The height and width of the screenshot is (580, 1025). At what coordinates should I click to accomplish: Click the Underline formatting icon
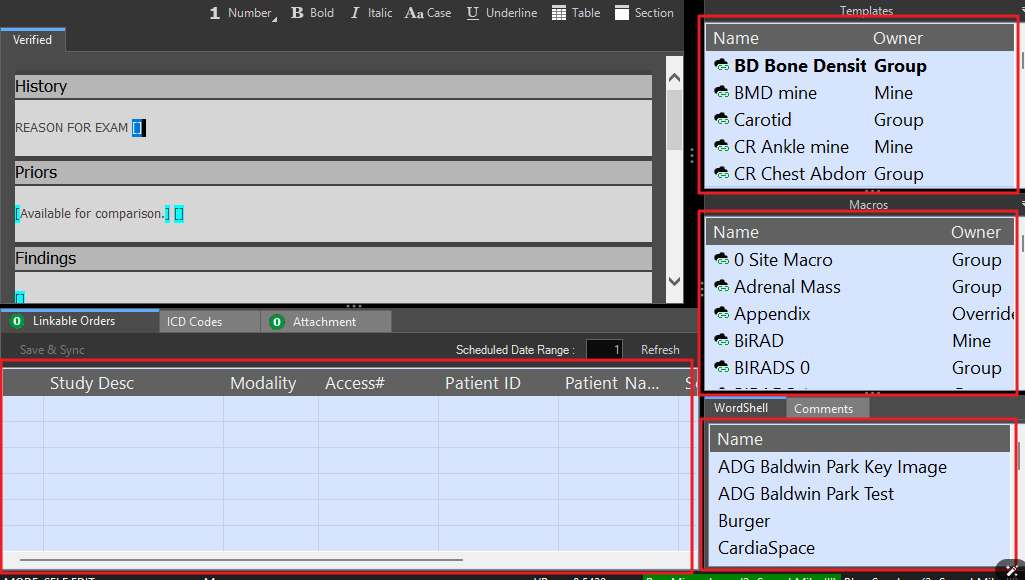(502, 13)
